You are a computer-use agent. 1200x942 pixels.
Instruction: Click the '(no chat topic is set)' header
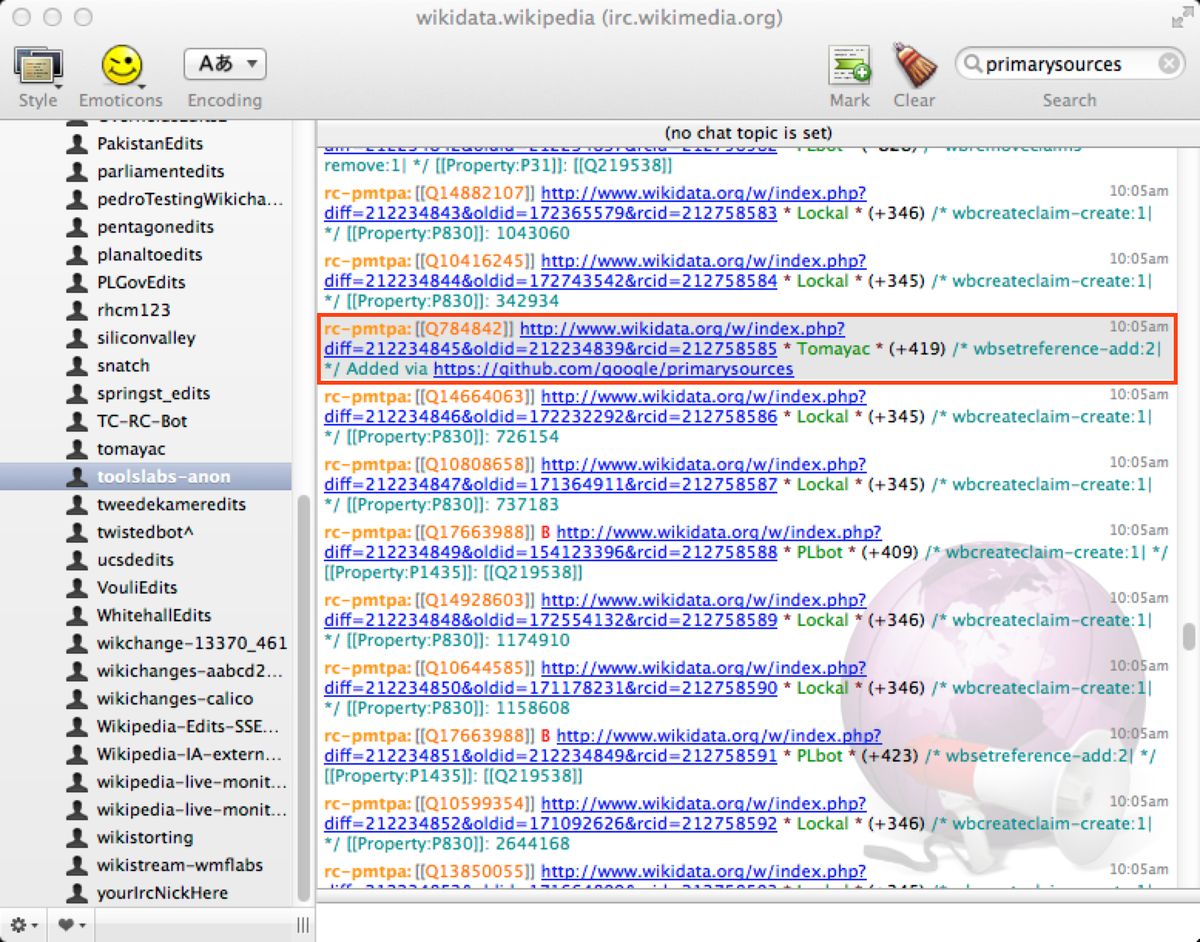coord(748,132)
